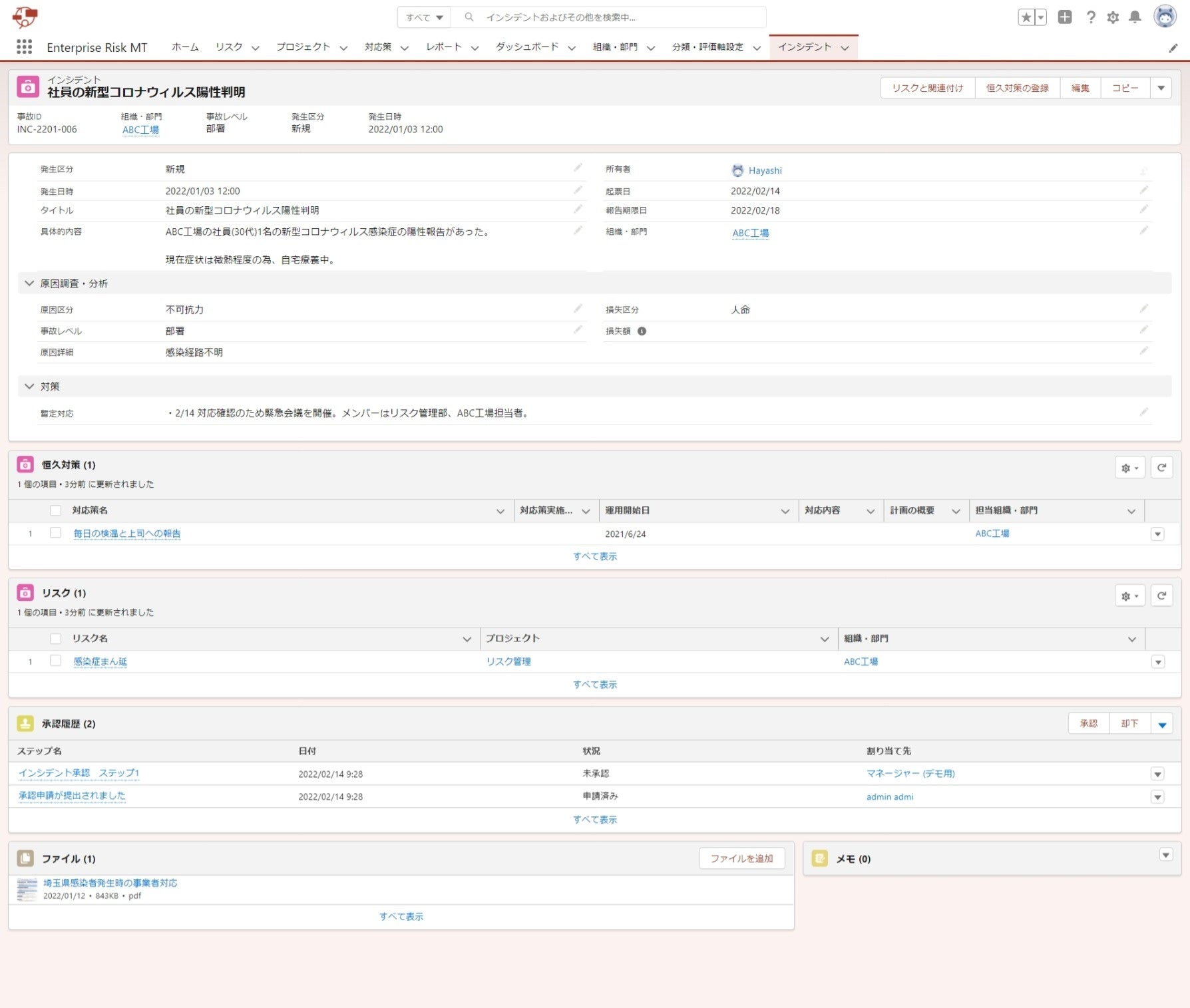Open the ダッシュボード navigation tab
This screenshot has width=1190, height=1008.
coord(526,47)
